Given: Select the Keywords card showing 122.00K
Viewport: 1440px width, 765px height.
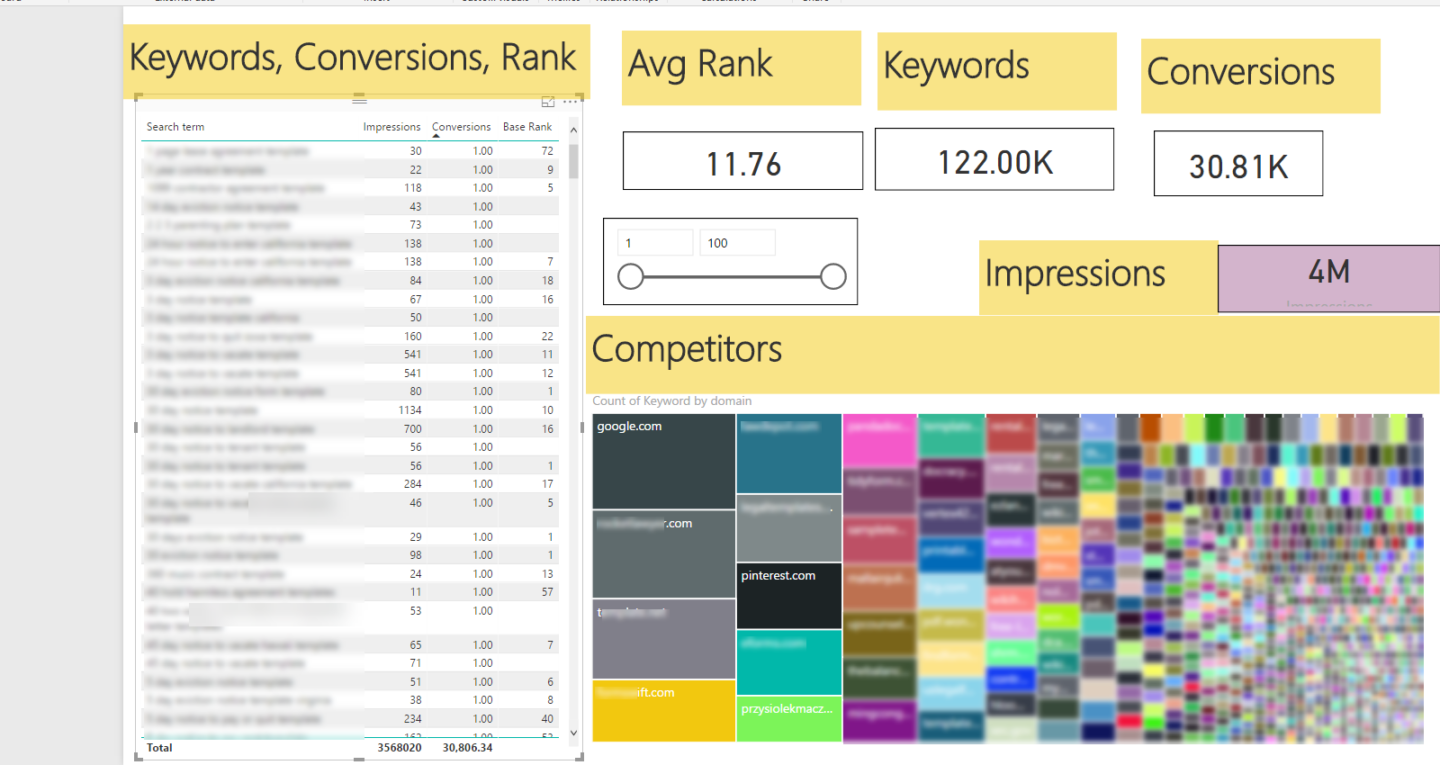Looking at the screenshot, I should (994, 160).
